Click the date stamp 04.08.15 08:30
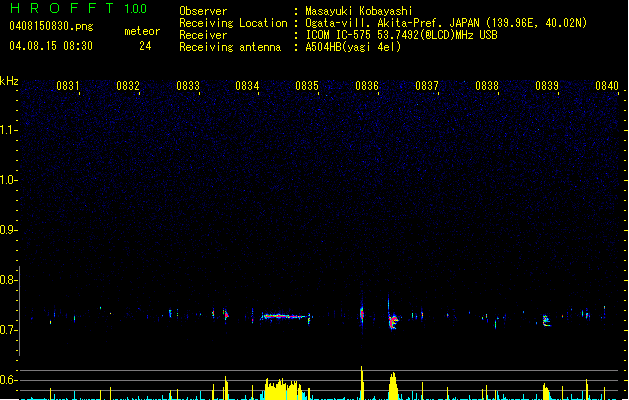Screen dimensions: 629x400 tap(51, 46)
